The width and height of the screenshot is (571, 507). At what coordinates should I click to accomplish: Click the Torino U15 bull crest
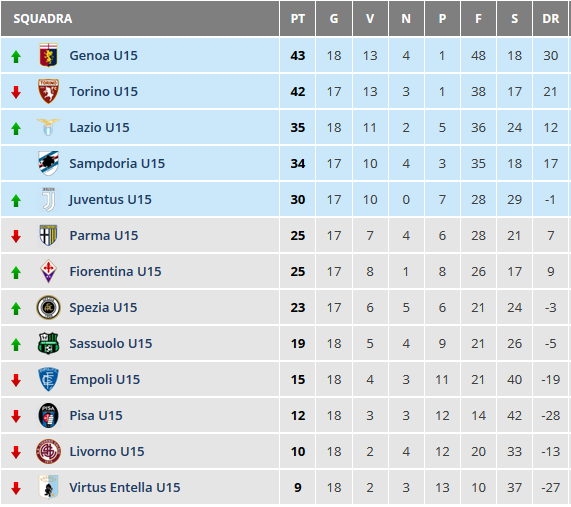(x=48, y=91)
